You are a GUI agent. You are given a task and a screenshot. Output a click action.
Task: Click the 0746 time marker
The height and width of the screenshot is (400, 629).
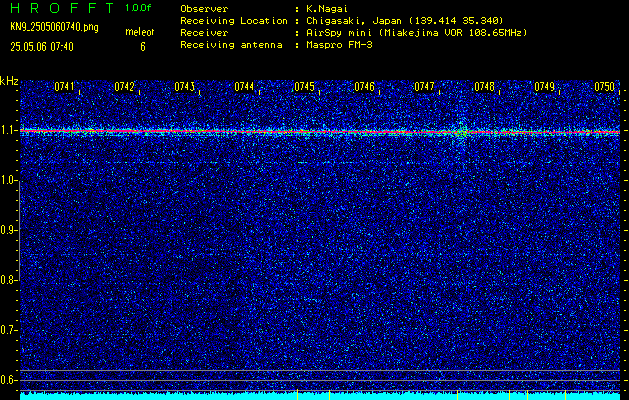[364, 86]
